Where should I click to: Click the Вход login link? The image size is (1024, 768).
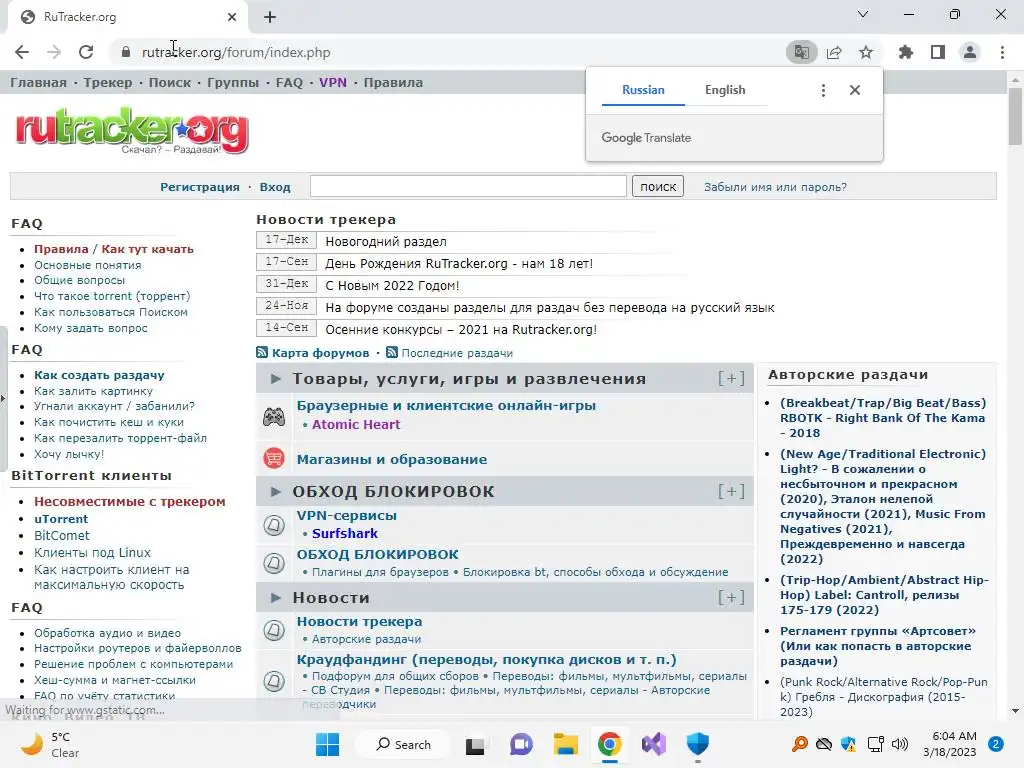click(275, 187)
